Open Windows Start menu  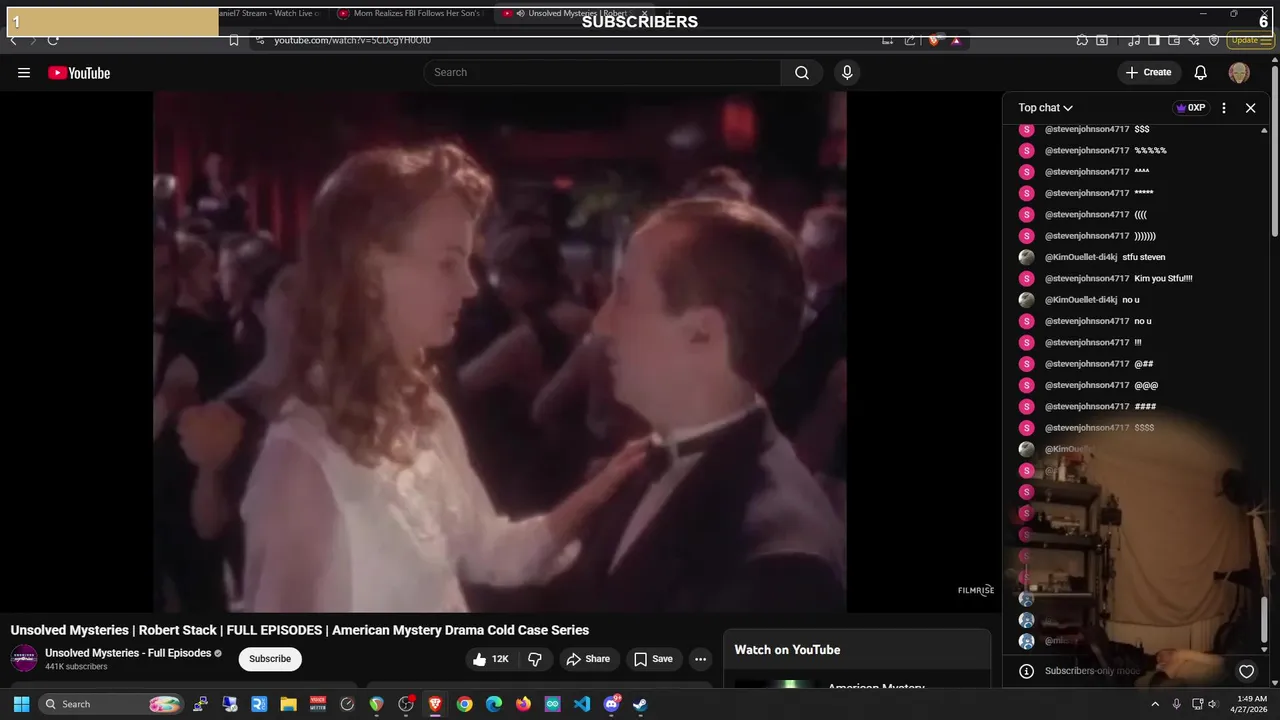click(x=21, y=704)
